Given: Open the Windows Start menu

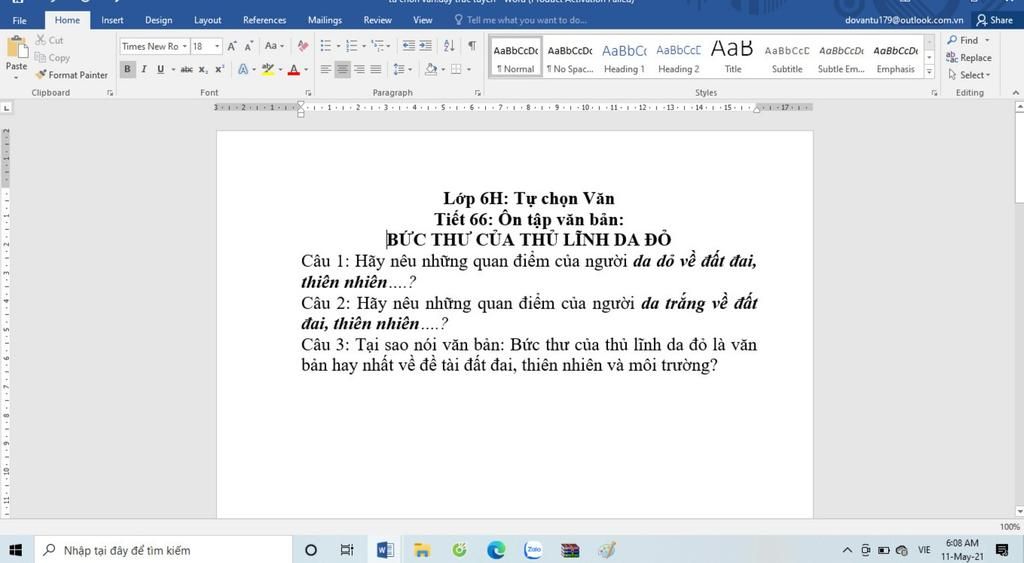Looking at the screenshot, I should pos(16,550).
